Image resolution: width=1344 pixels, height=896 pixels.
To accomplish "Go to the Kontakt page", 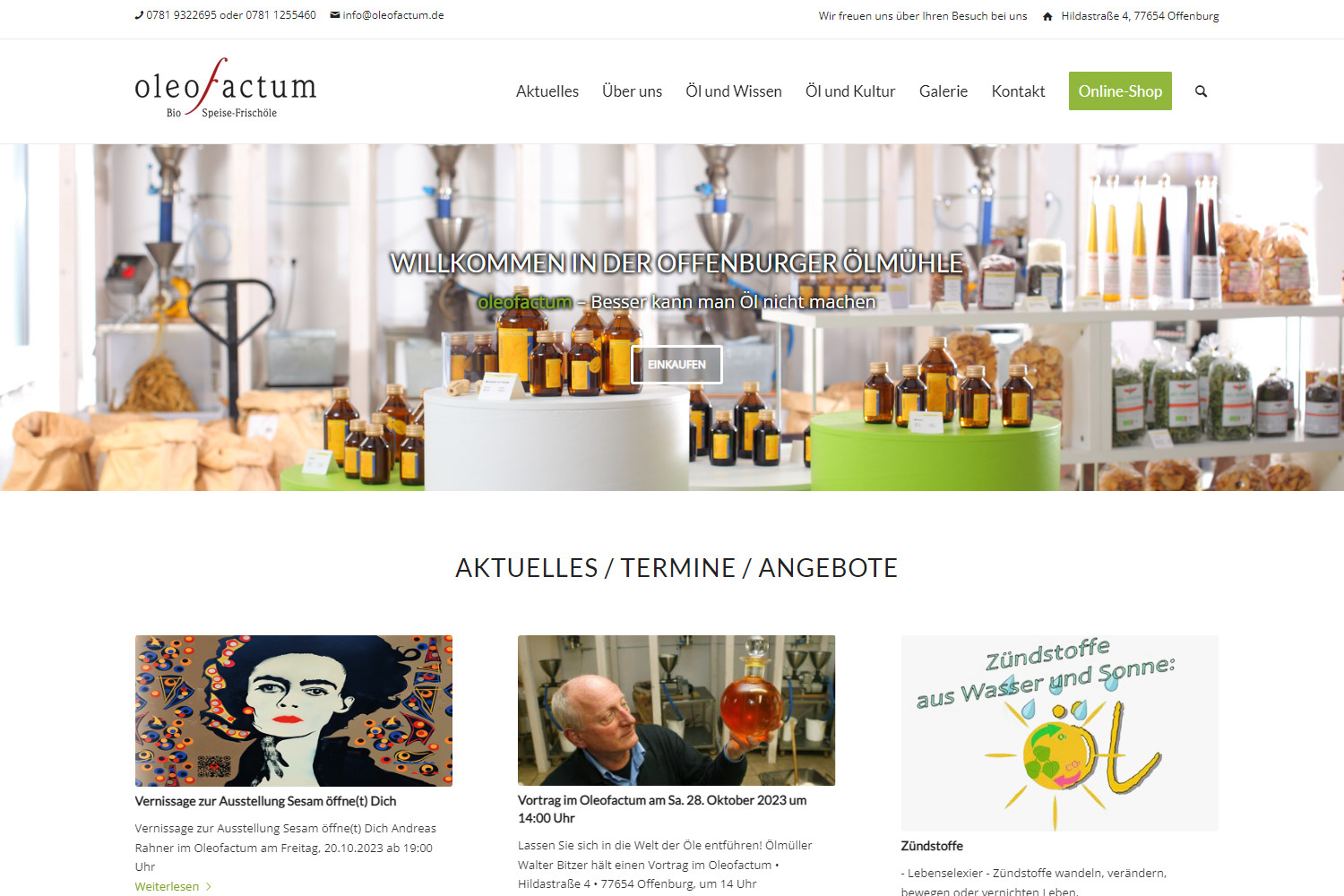I will coord(1018,91).
